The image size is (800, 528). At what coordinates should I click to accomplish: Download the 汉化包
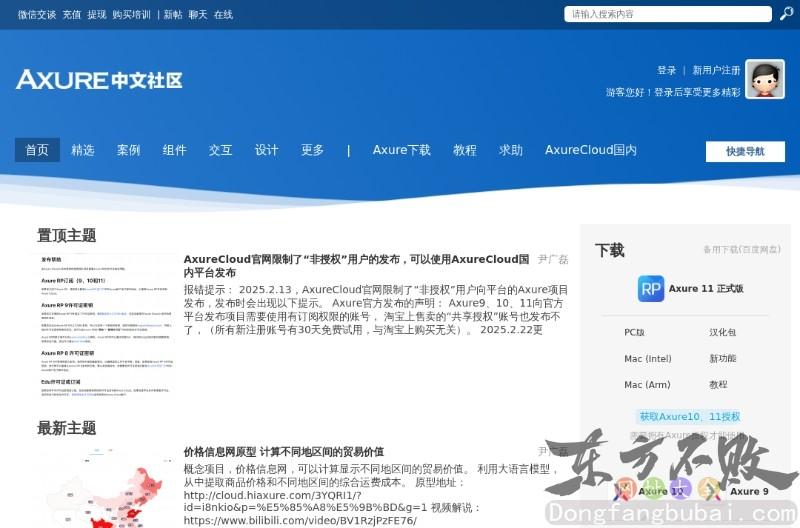pyautogui.click(x=722, y=333)
